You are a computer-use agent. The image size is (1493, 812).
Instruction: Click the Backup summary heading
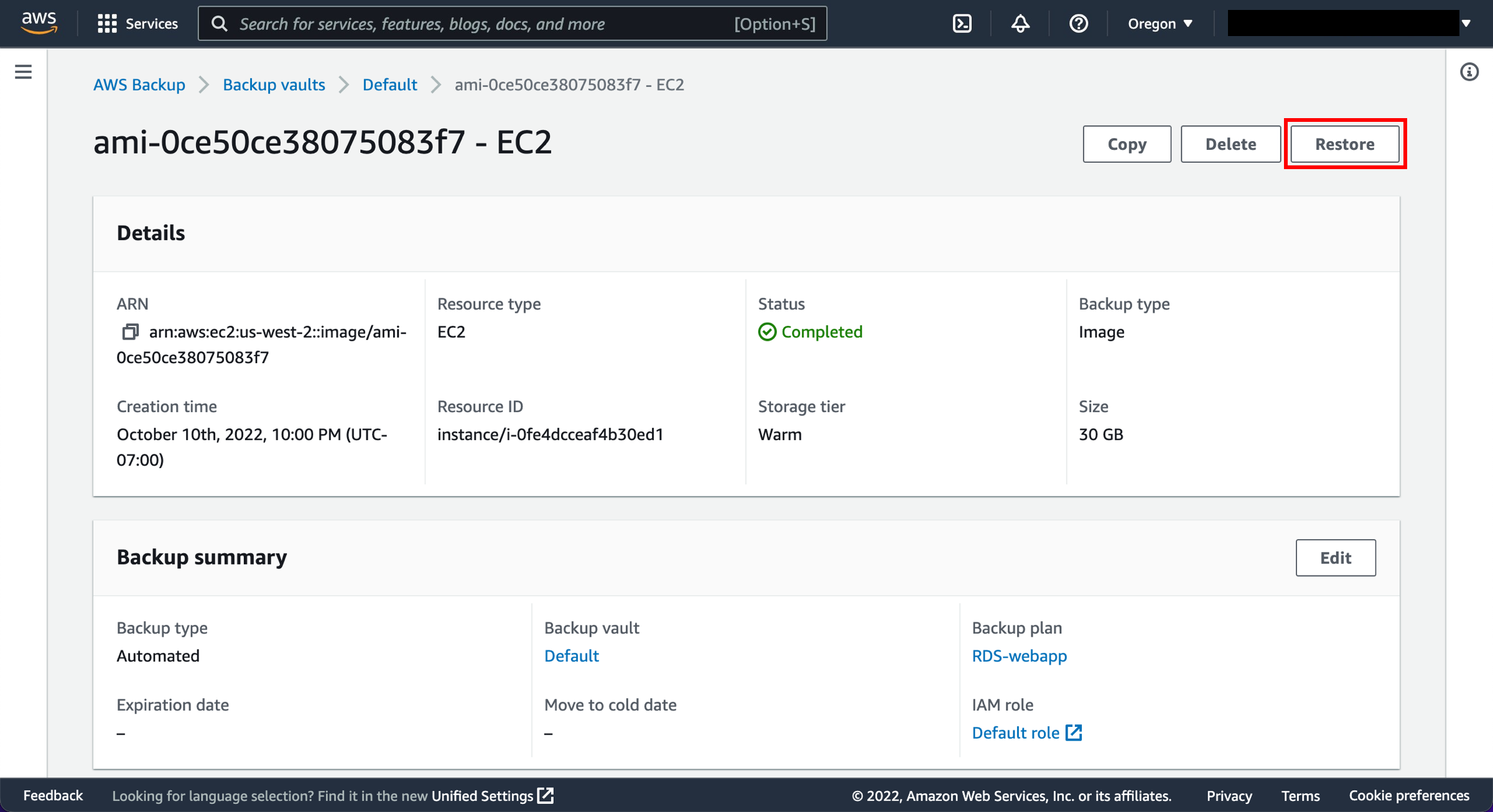coord(202,557)
